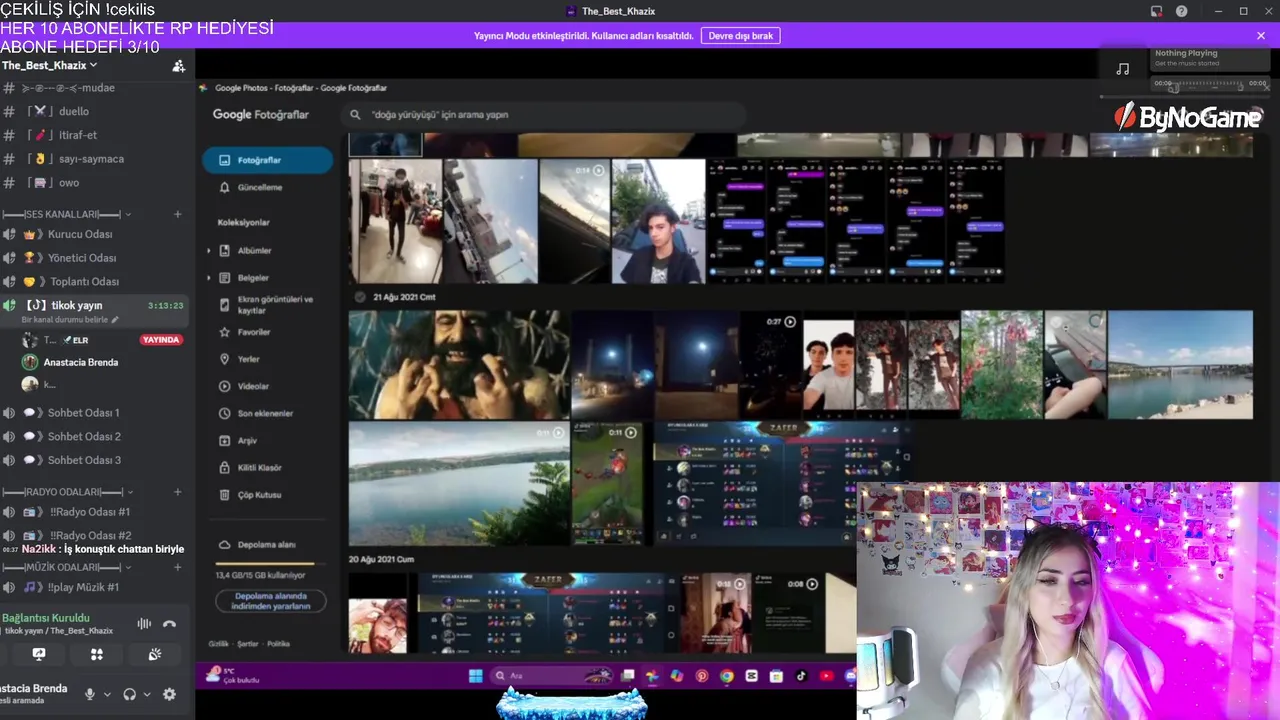Click YAYINDA live badge
The image size is (1280, 720).
(x=161, y=340)
